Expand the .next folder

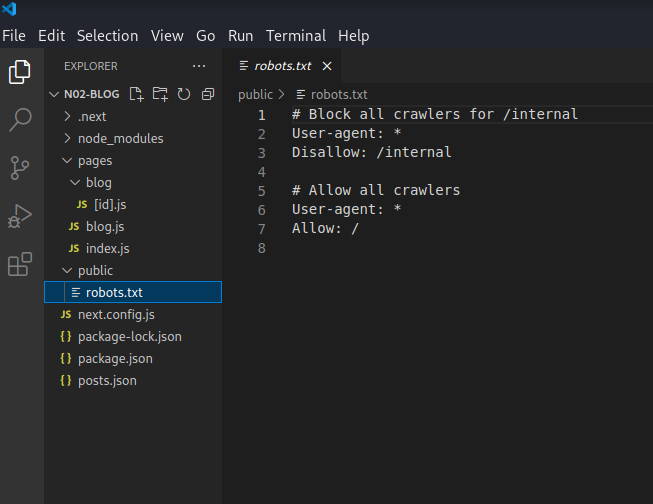(x=92, y=116)
